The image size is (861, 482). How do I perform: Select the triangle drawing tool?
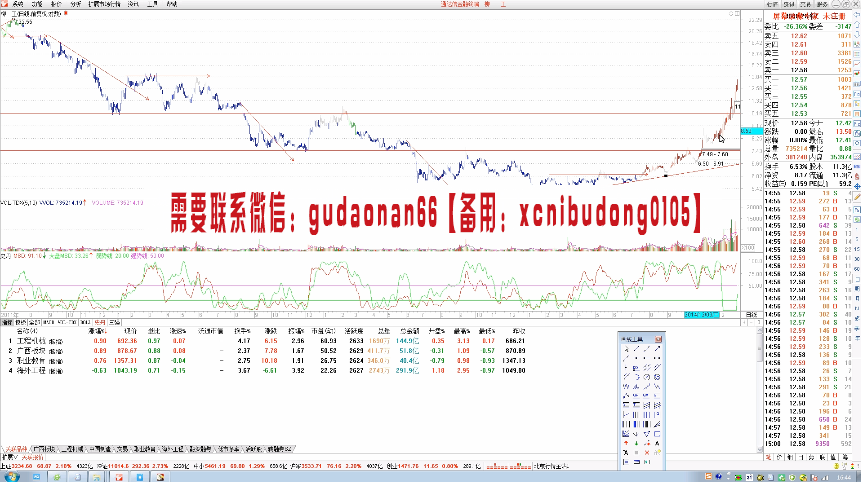click(647, 433)
